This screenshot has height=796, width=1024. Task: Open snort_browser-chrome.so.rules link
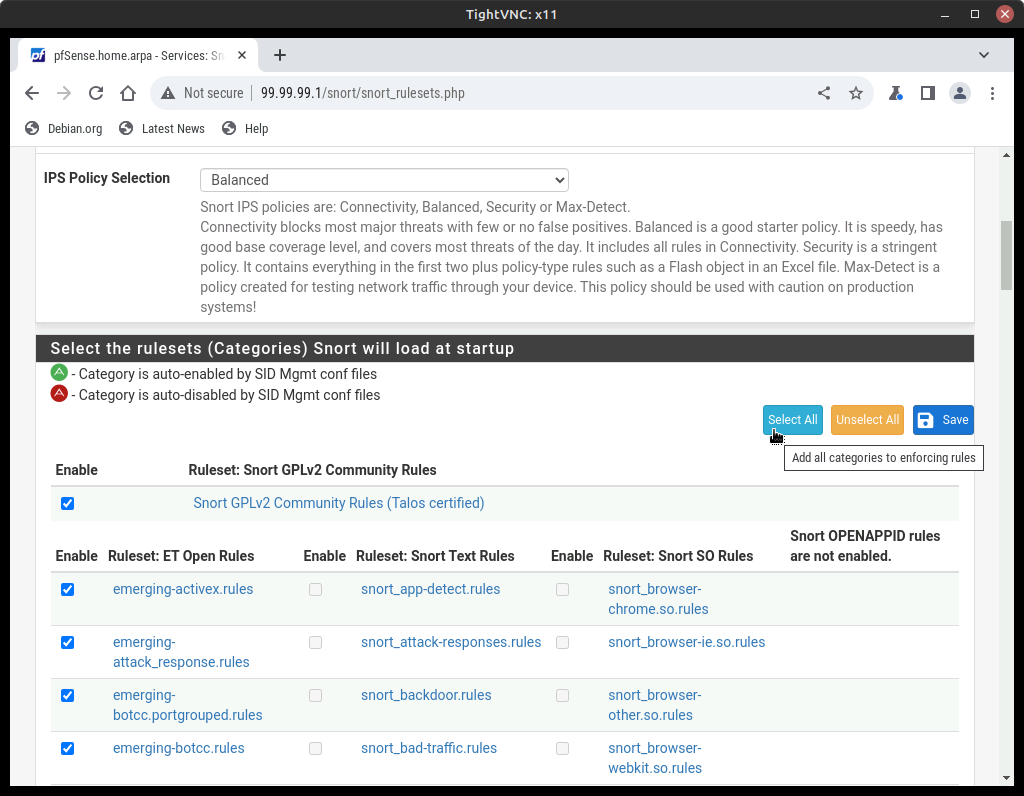(658, 599)
